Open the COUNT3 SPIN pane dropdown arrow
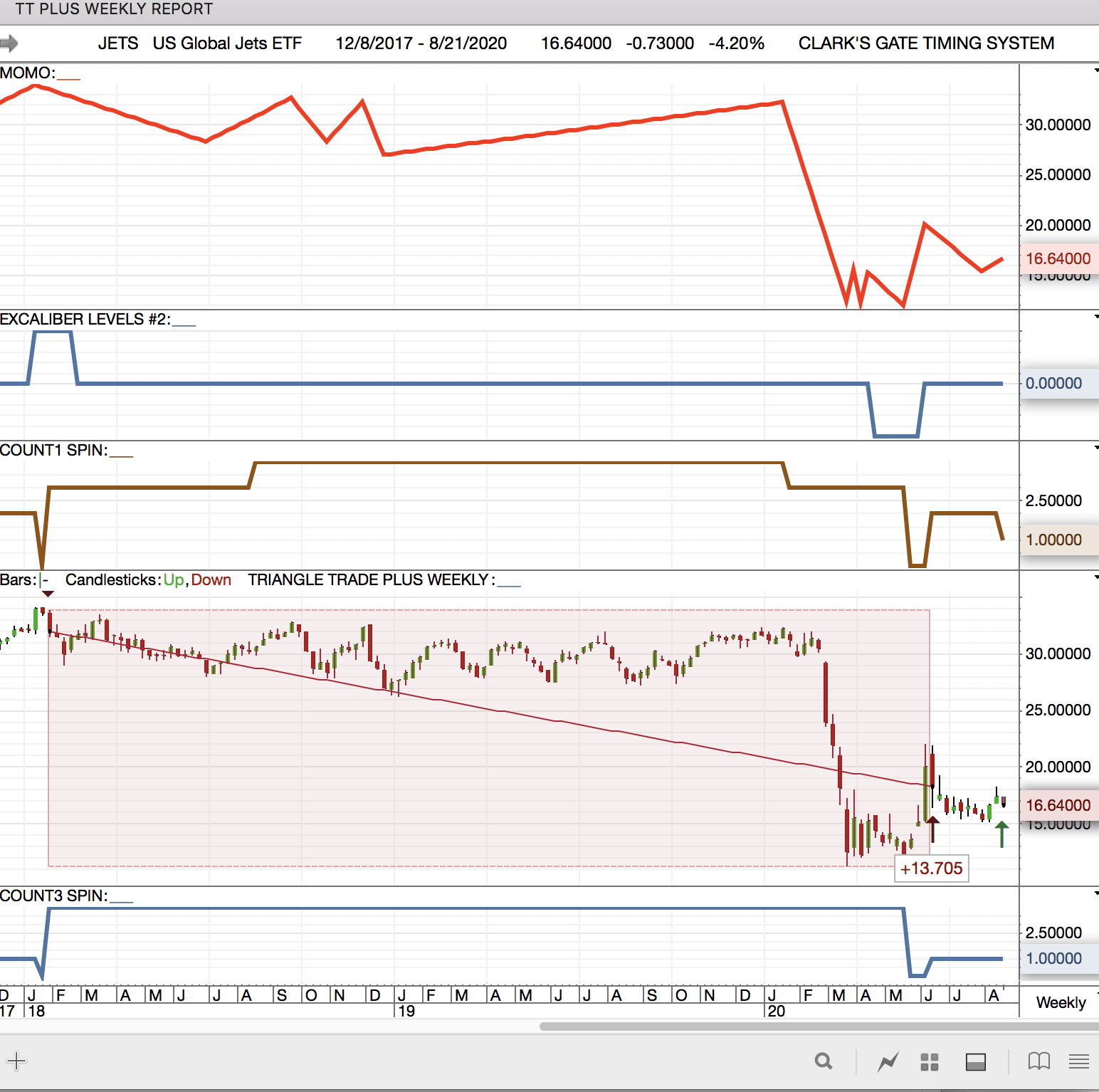The height and width of the screenshot is (1092, 1099). (1096, 893)
